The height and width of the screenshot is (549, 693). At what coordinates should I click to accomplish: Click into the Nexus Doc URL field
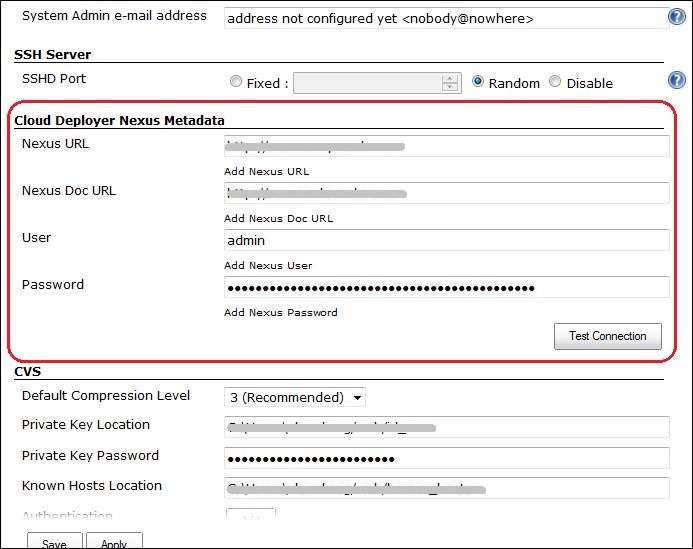(x=446, y=193)
